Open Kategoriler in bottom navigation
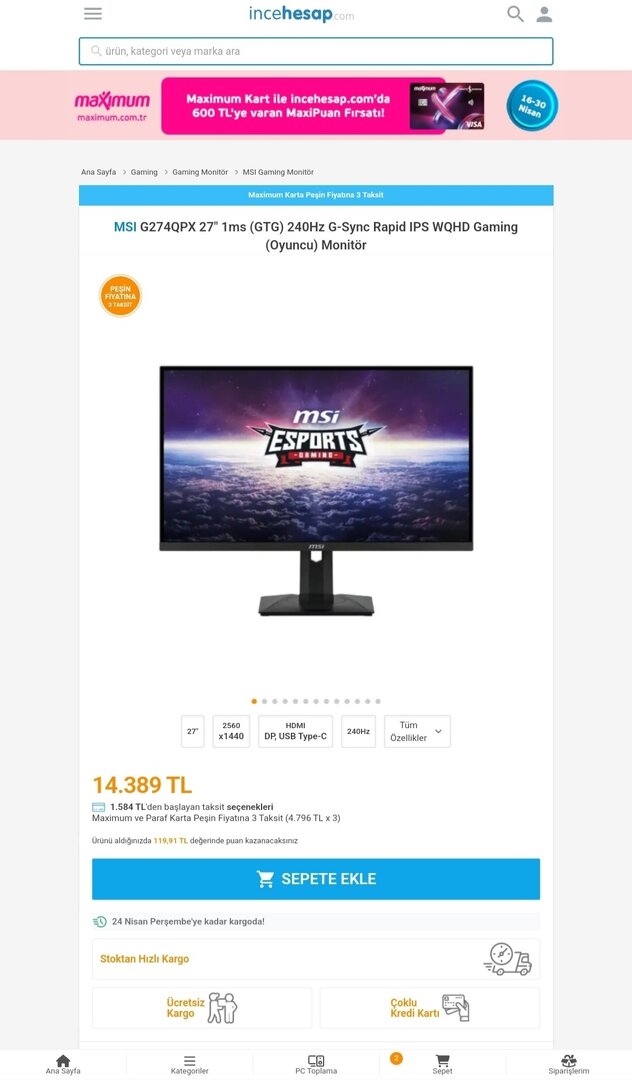The height and width of the screenshot is (1080, 632). [x=189, y=1064]
